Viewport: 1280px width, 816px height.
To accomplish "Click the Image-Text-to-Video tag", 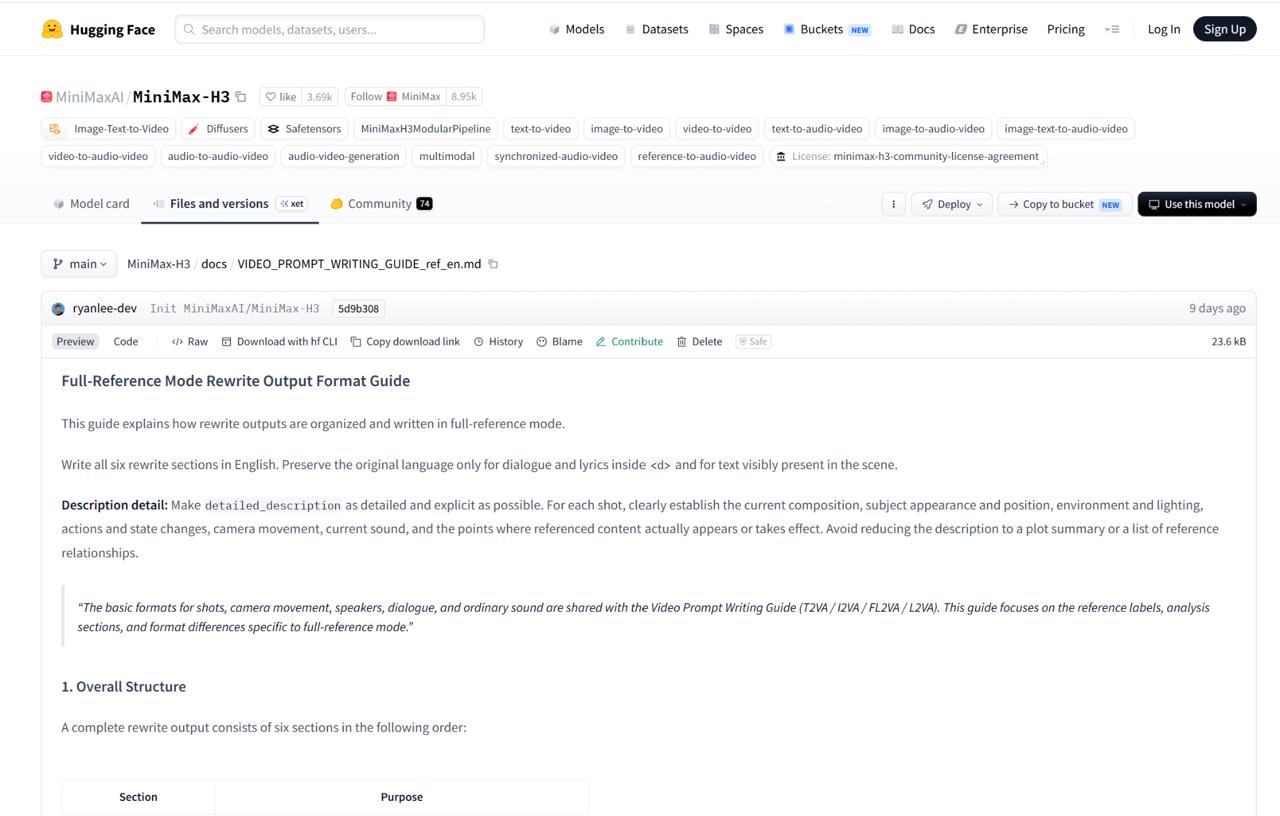I will click(x=110, y=129).
